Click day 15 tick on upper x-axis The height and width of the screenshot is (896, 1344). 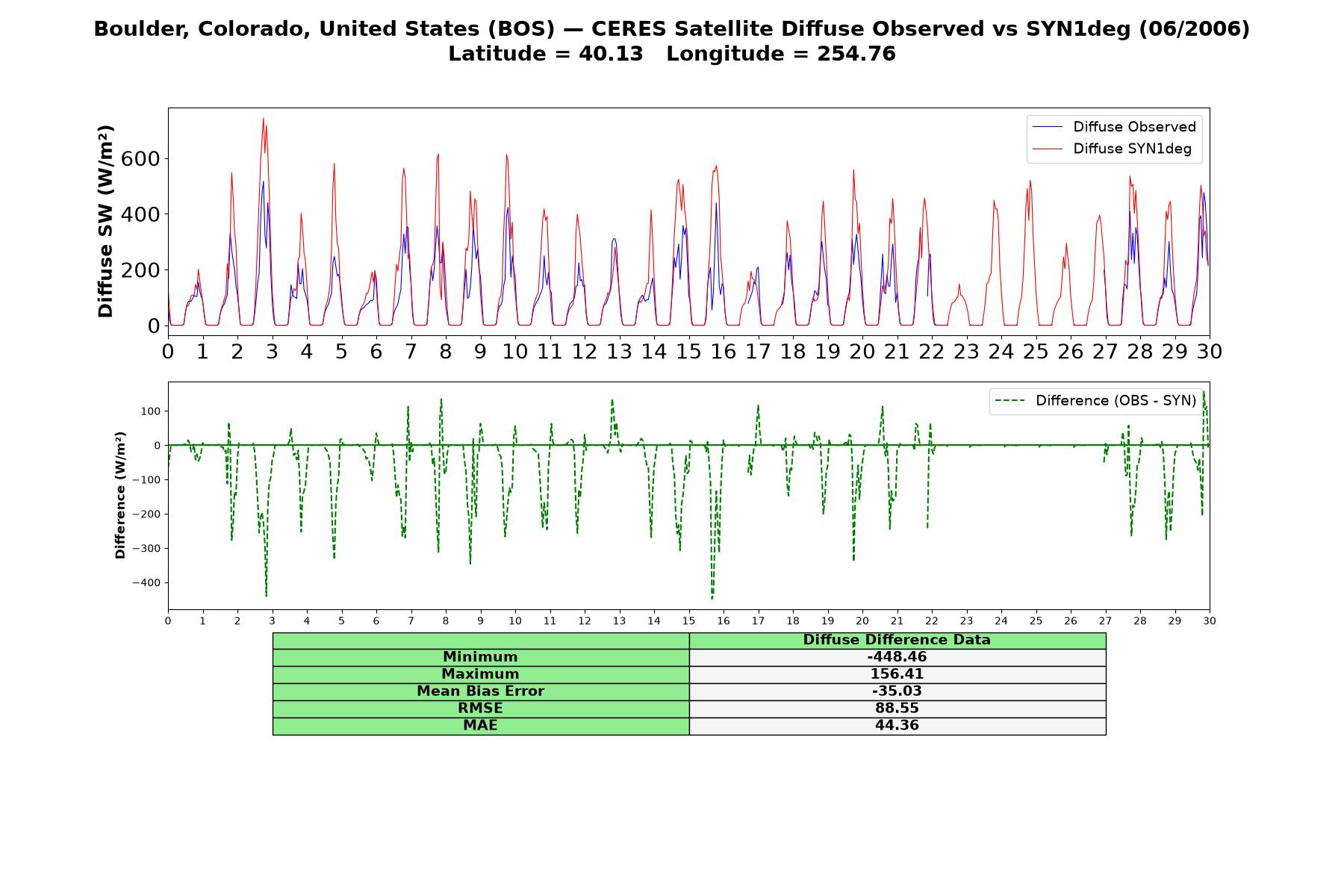[688, 351]
